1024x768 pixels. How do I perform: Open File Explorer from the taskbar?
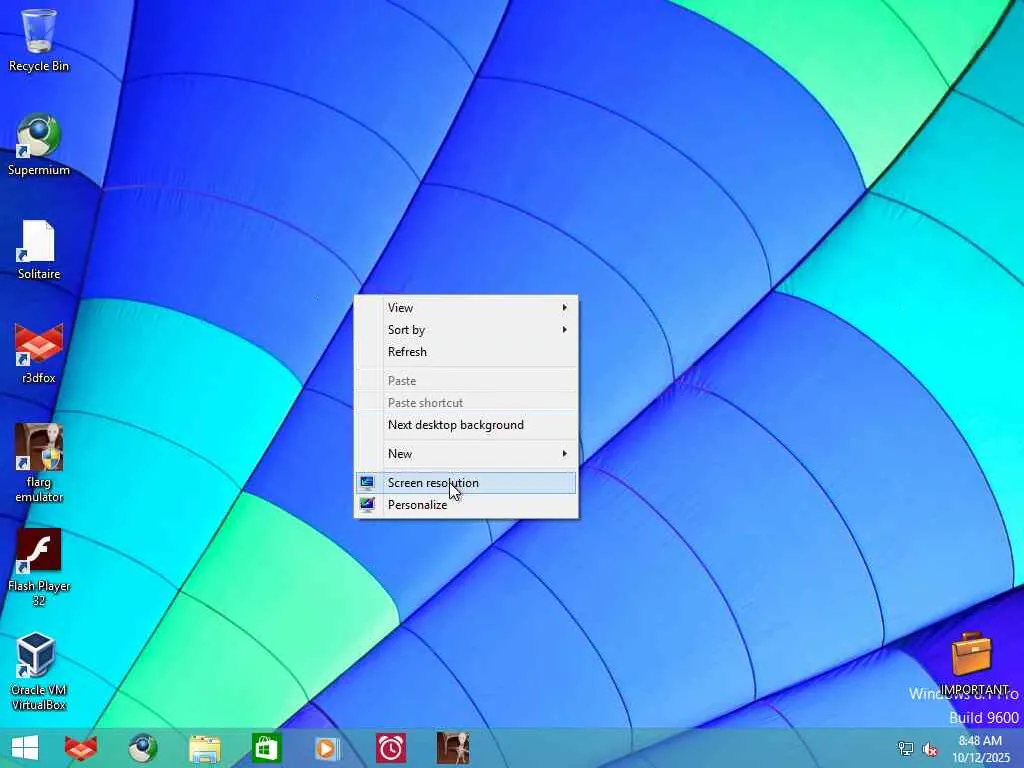click(x=205, y=748)
